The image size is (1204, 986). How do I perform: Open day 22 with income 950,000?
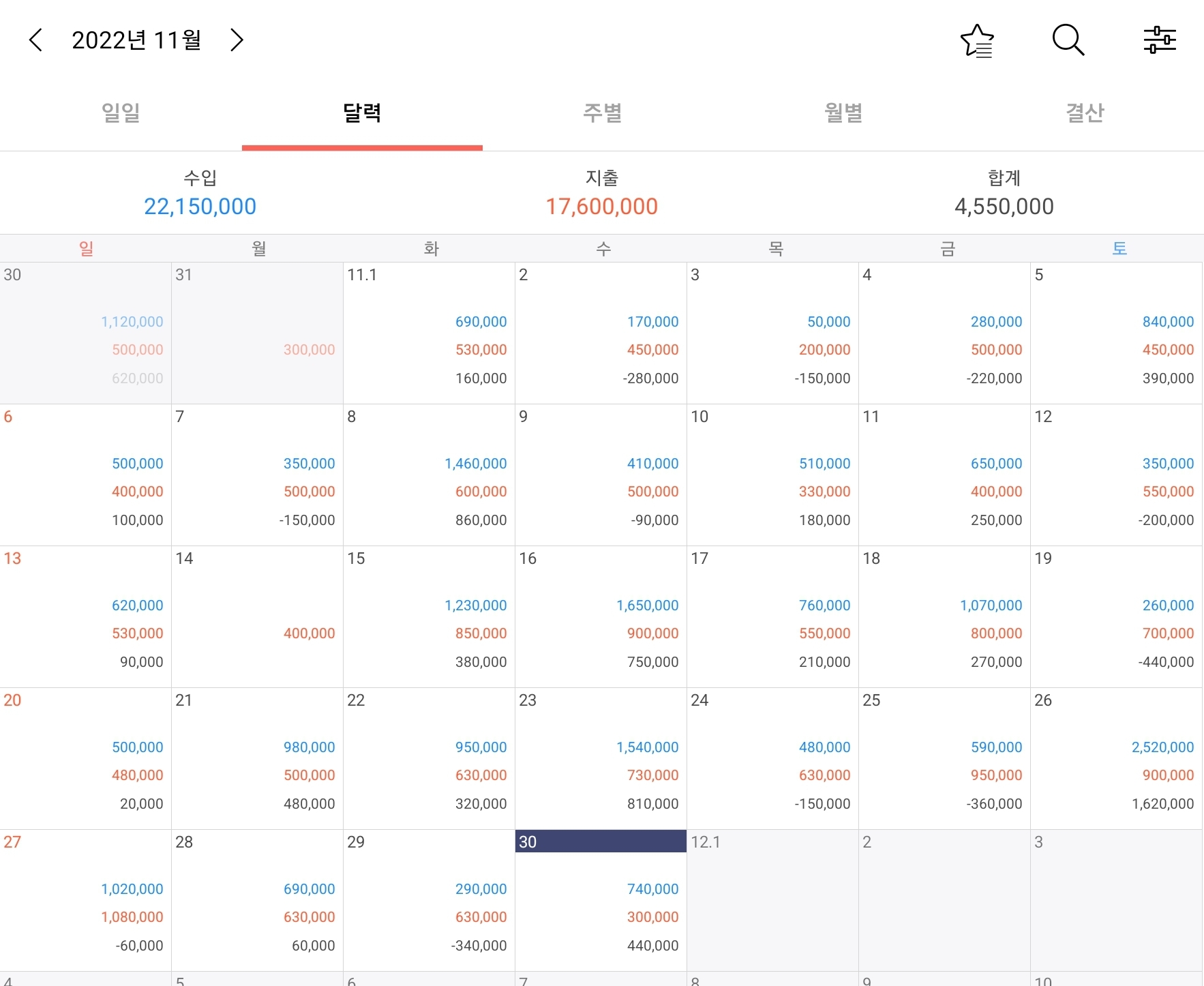click(429, 758)
